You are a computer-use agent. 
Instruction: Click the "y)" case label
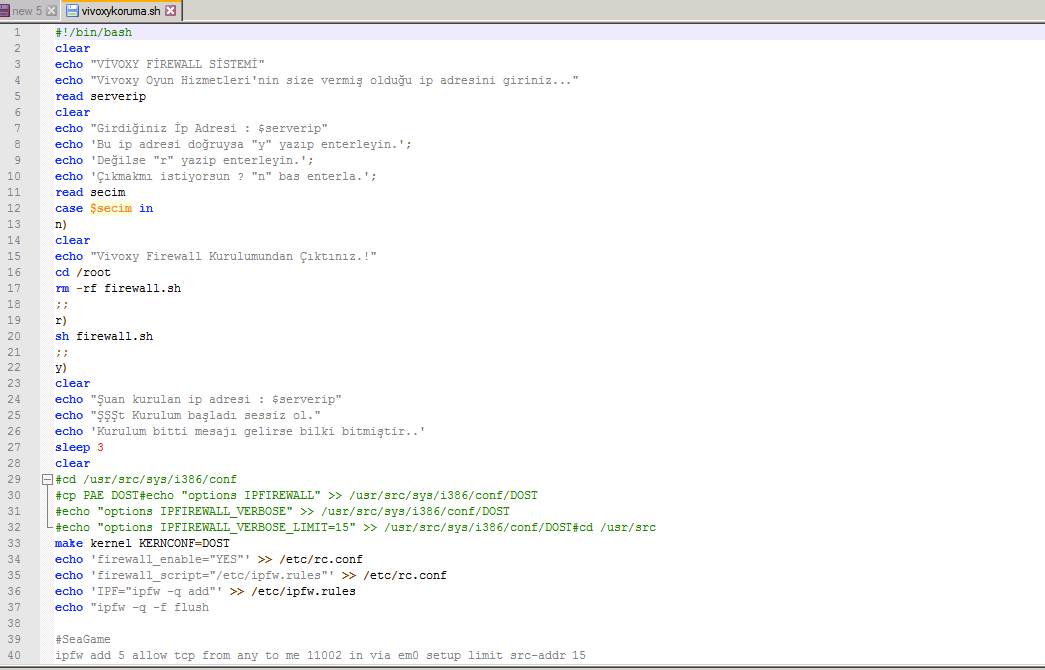[61, 368]
